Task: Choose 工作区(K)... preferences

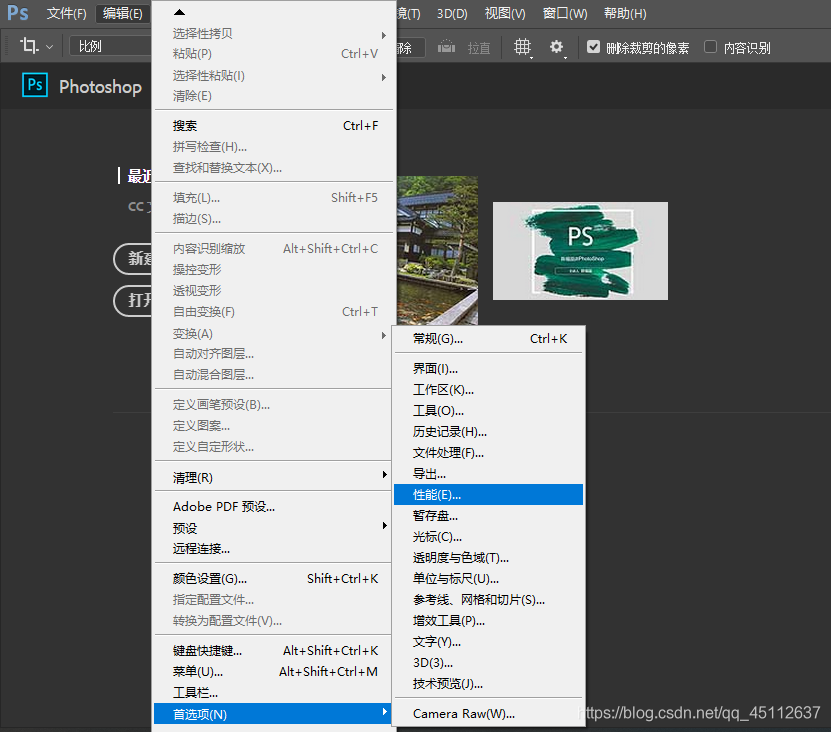Action: coord(489,390)
